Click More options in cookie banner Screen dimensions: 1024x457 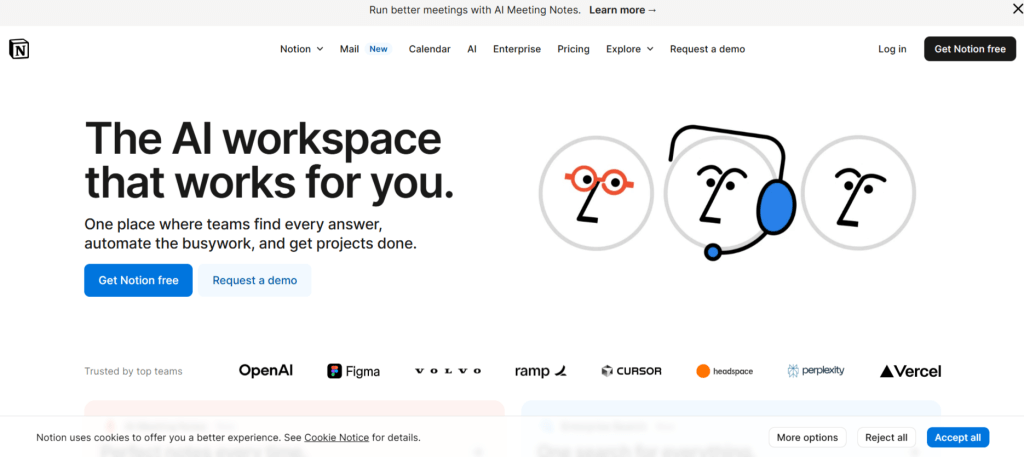point(807,437)
